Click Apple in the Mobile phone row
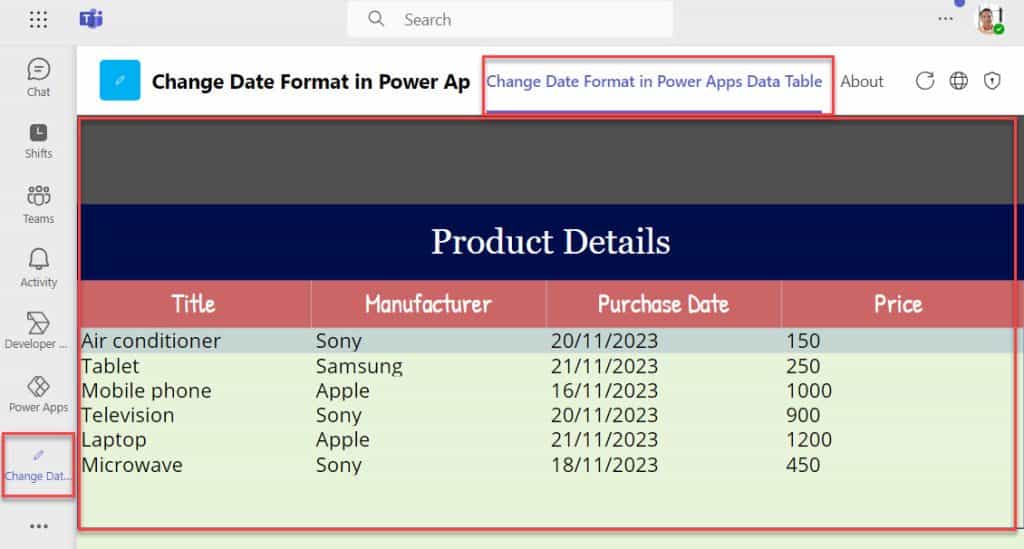1024x549 pixels. pos(342,391)
